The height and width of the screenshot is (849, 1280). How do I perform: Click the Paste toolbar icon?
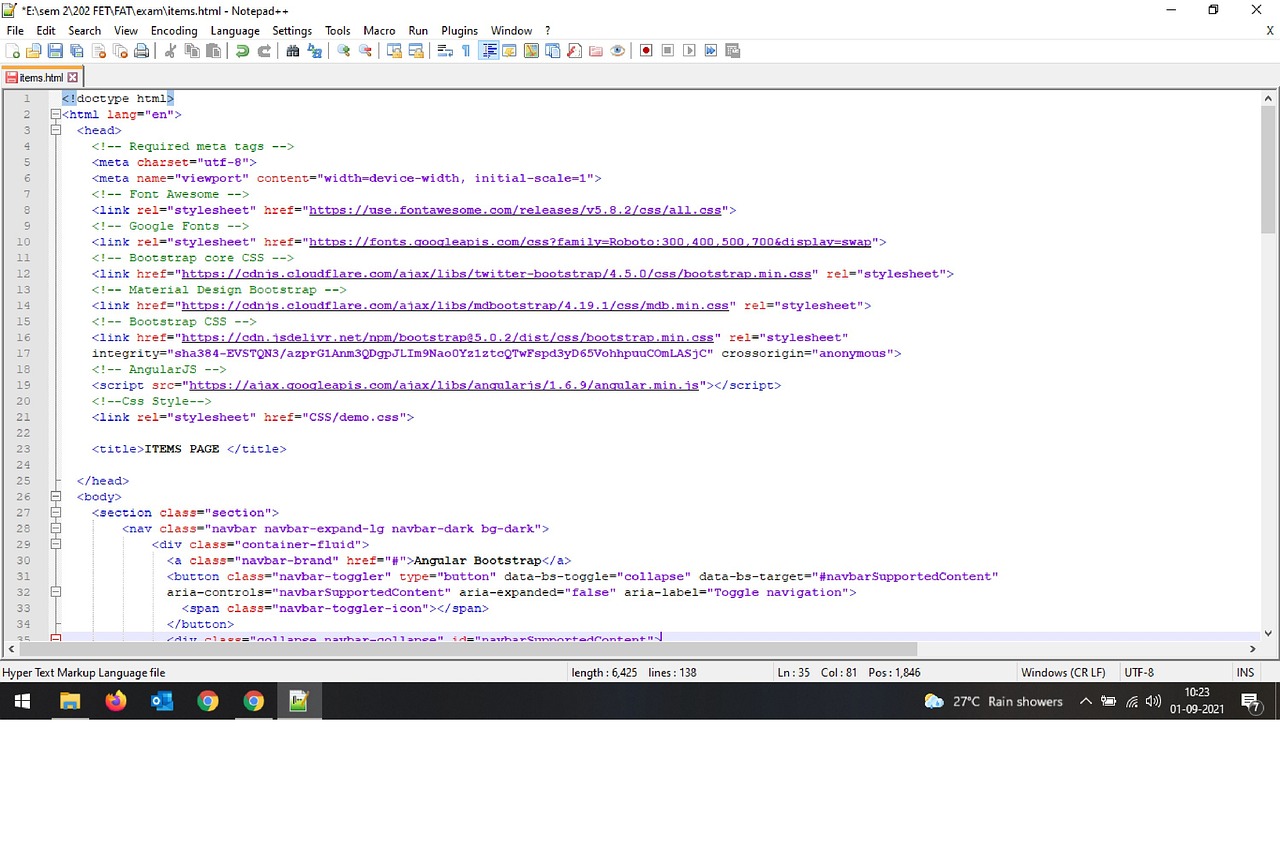click(x=213, y=51)
